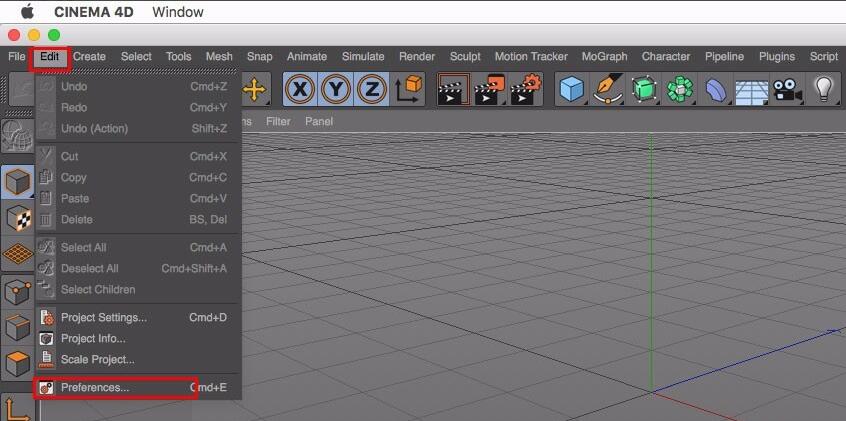
Task: Open the Tools menu
Action: pyautogui.click(x=179, y=57)
